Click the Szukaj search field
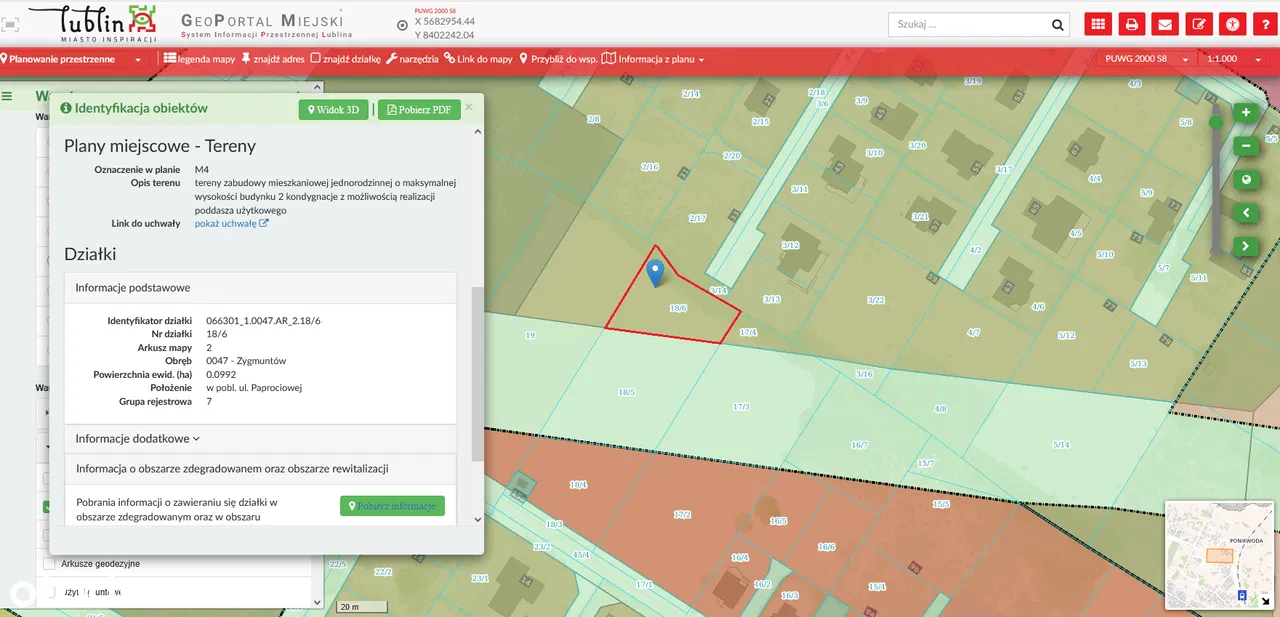This screenshot has height=617, width=1280. click(968, 25)
